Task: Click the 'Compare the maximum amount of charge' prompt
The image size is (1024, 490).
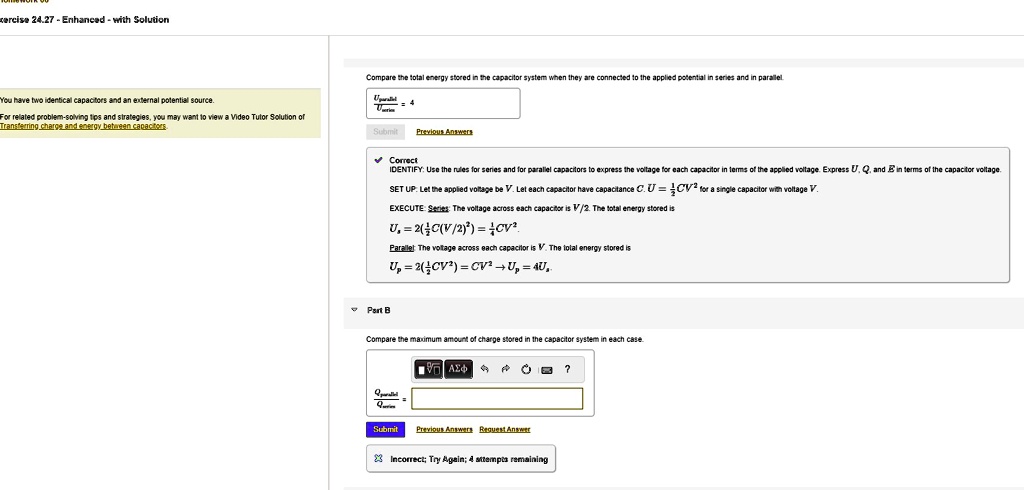Action: (x=505, y=339)
